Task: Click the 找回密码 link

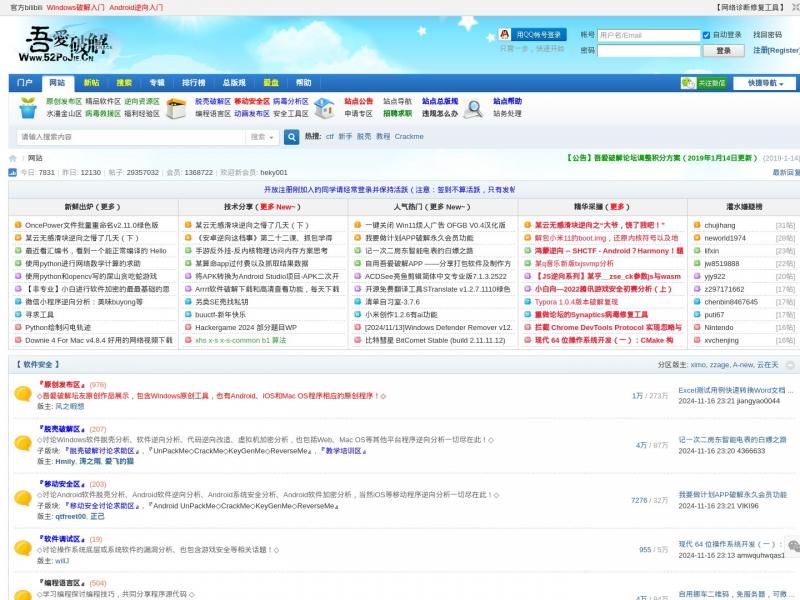Action: tap(767, 35)
